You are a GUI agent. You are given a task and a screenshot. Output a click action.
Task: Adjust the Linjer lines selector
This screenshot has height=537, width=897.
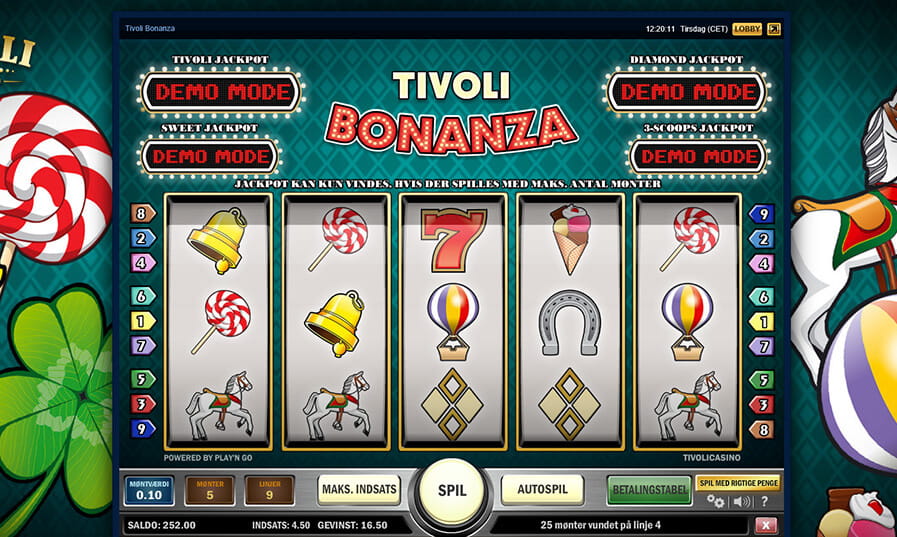[x=269, y=490]
